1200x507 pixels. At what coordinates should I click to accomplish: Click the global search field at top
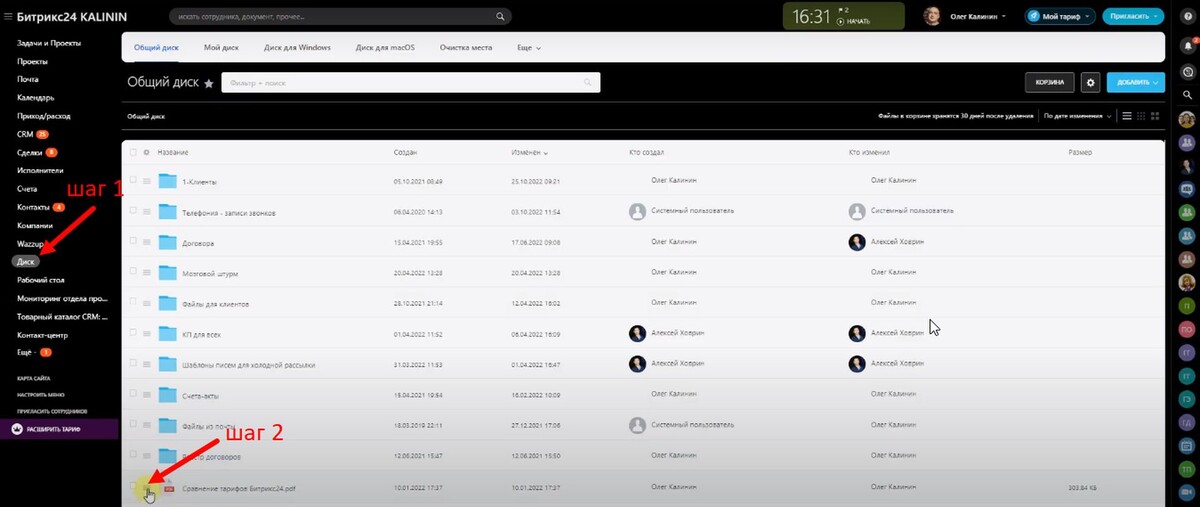(340, 17)
